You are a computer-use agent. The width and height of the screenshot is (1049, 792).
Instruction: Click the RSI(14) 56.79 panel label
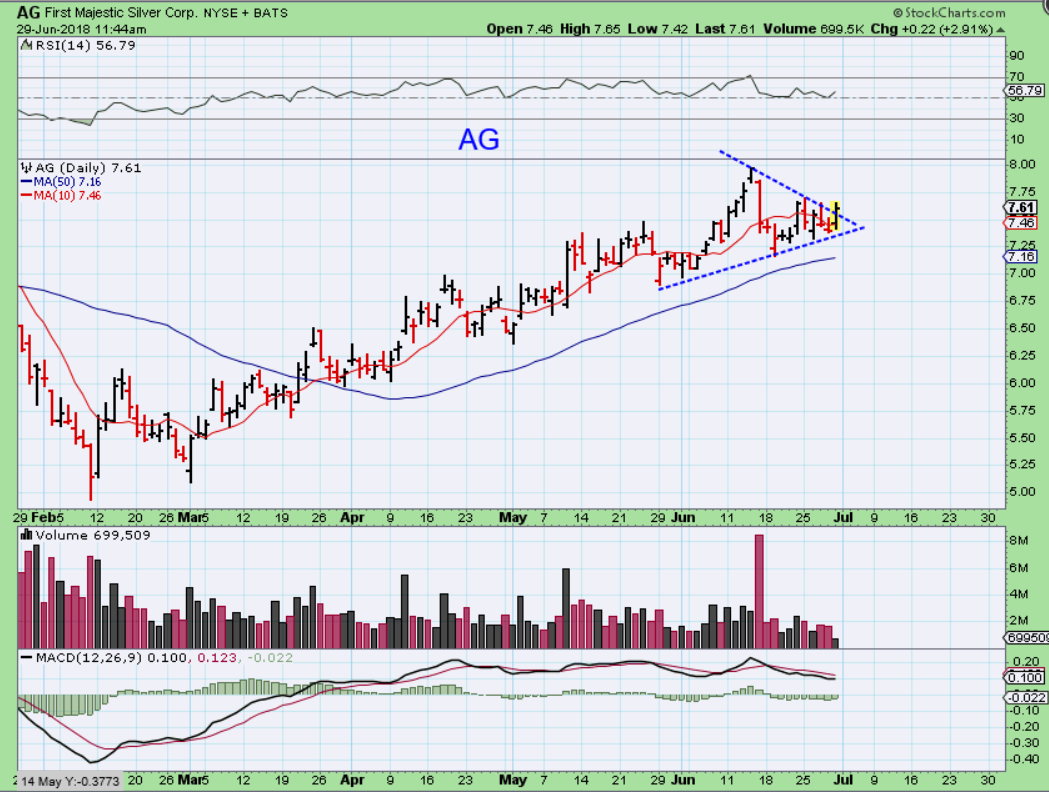[x=85, y=45]
